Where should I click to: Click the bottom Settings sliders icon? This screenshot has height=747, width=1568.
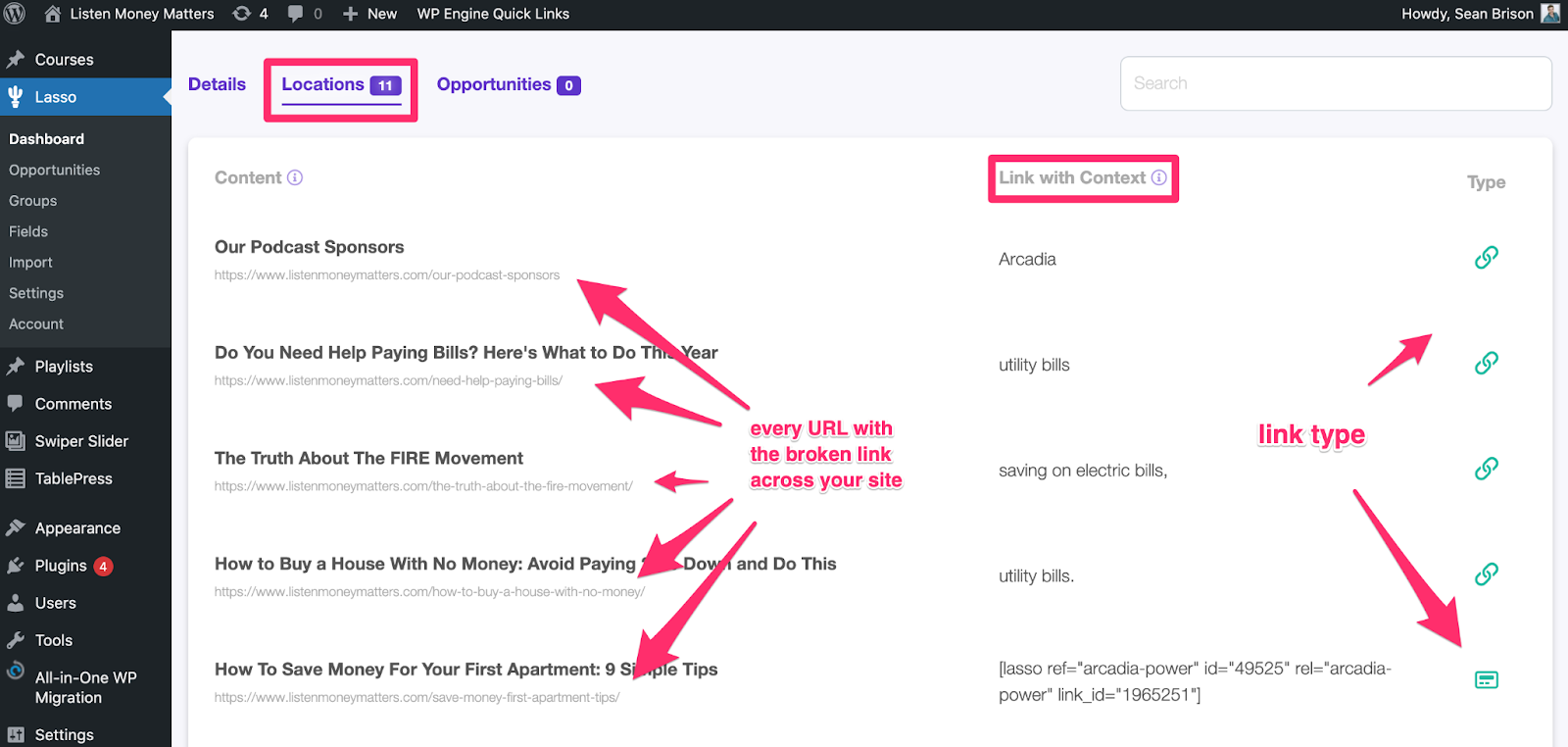tap(15, 735)
